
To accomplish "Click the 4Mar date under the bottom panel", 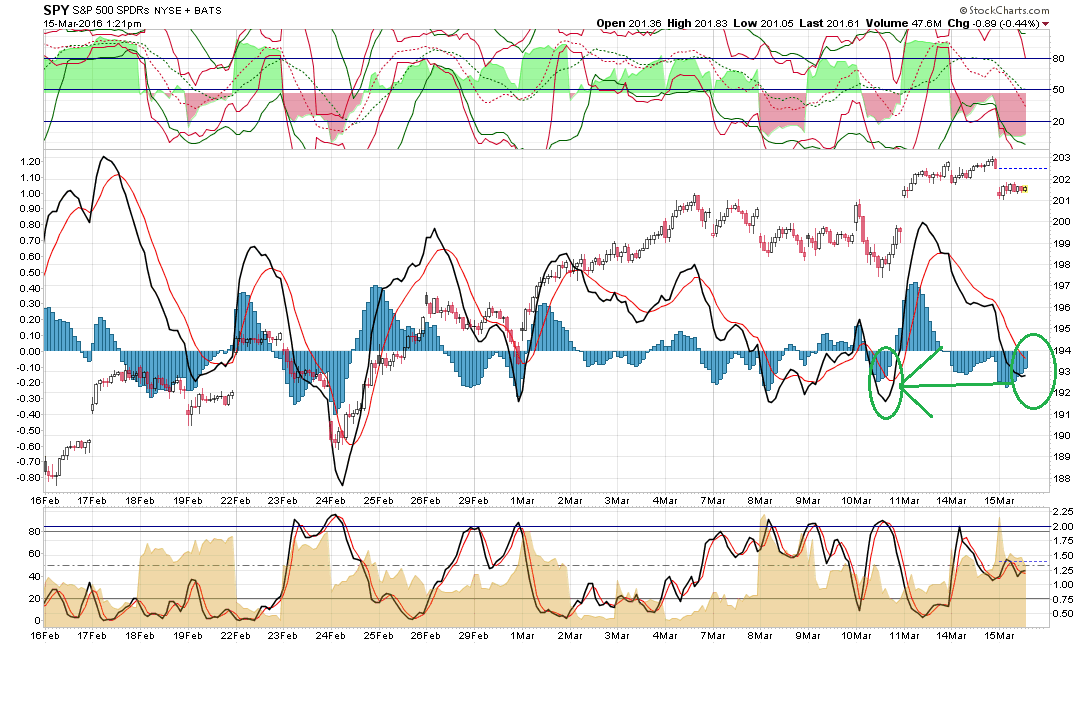I will 665,635.
